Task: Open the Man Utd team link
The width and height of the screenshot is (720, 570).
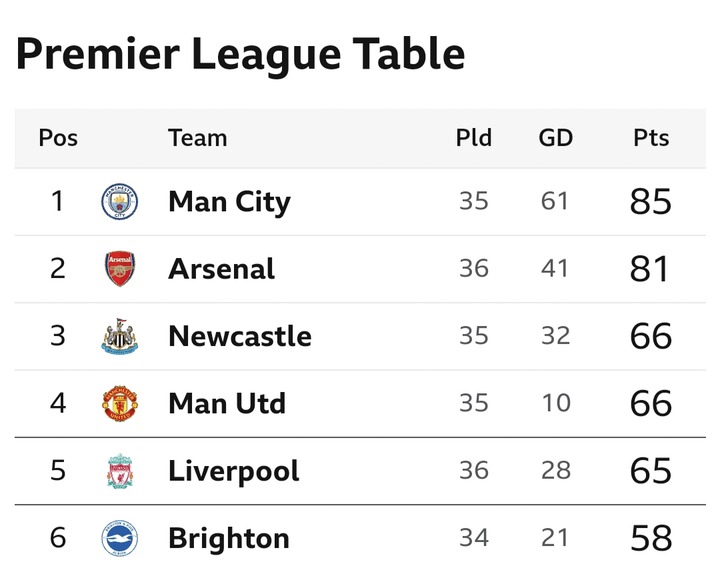Action: click(x=227, y=403)
